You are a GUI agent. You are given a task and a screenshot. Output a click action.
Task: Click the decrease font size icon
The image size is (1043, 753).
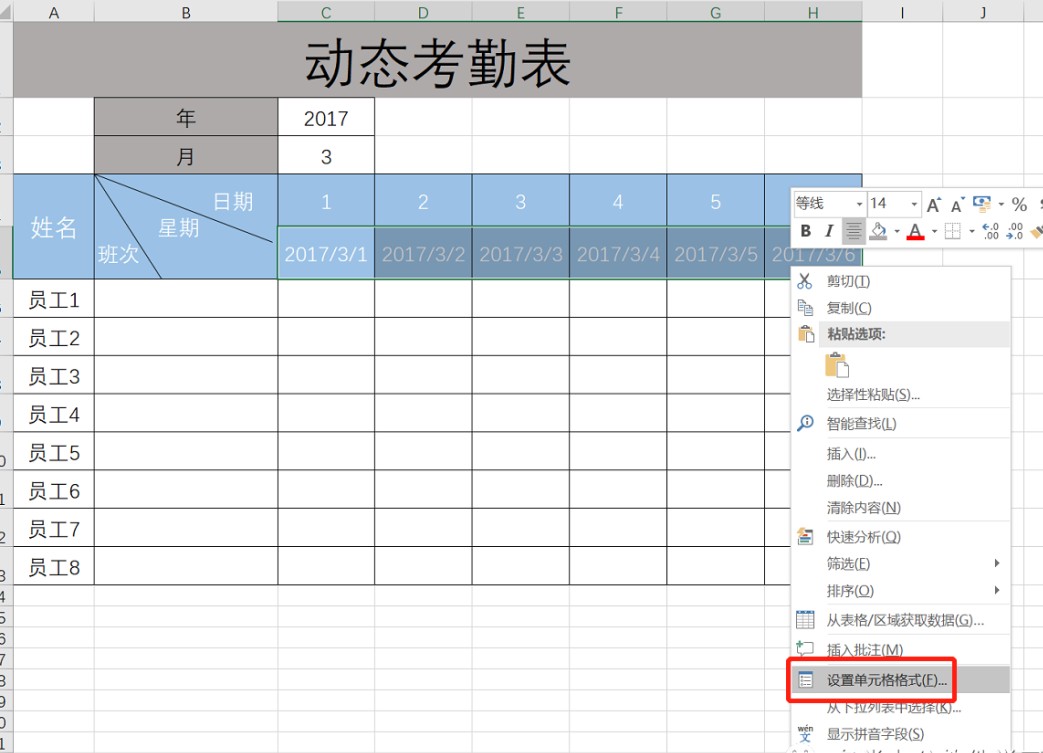tap(957, 204)
